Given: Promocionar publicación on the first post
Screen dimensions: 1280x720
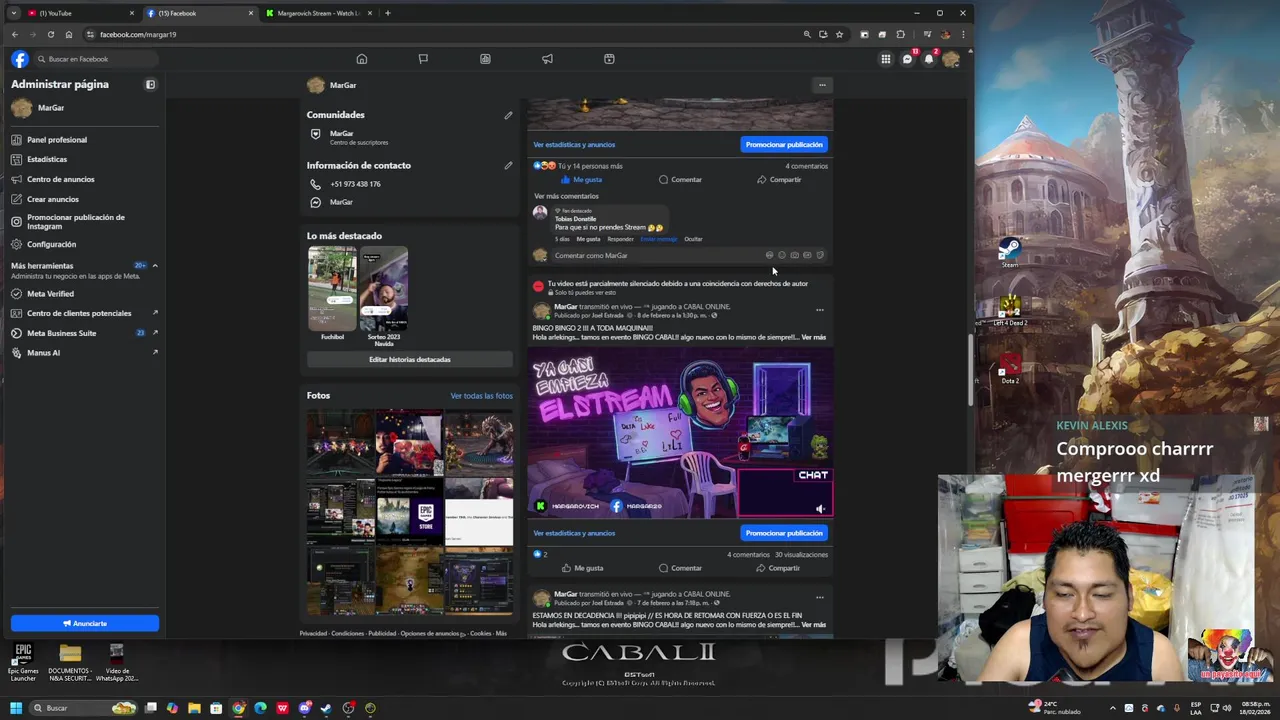Looking at the screenshot, I should (x=784, y=145).
